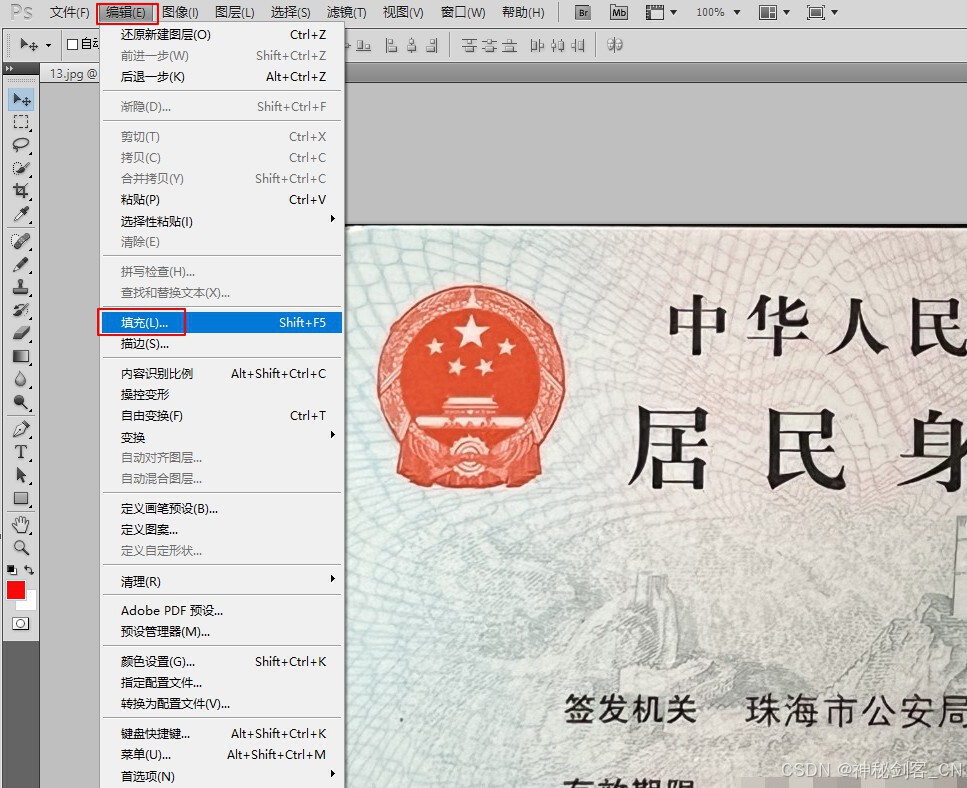Select the Quick Selection tool

(21, 168)
